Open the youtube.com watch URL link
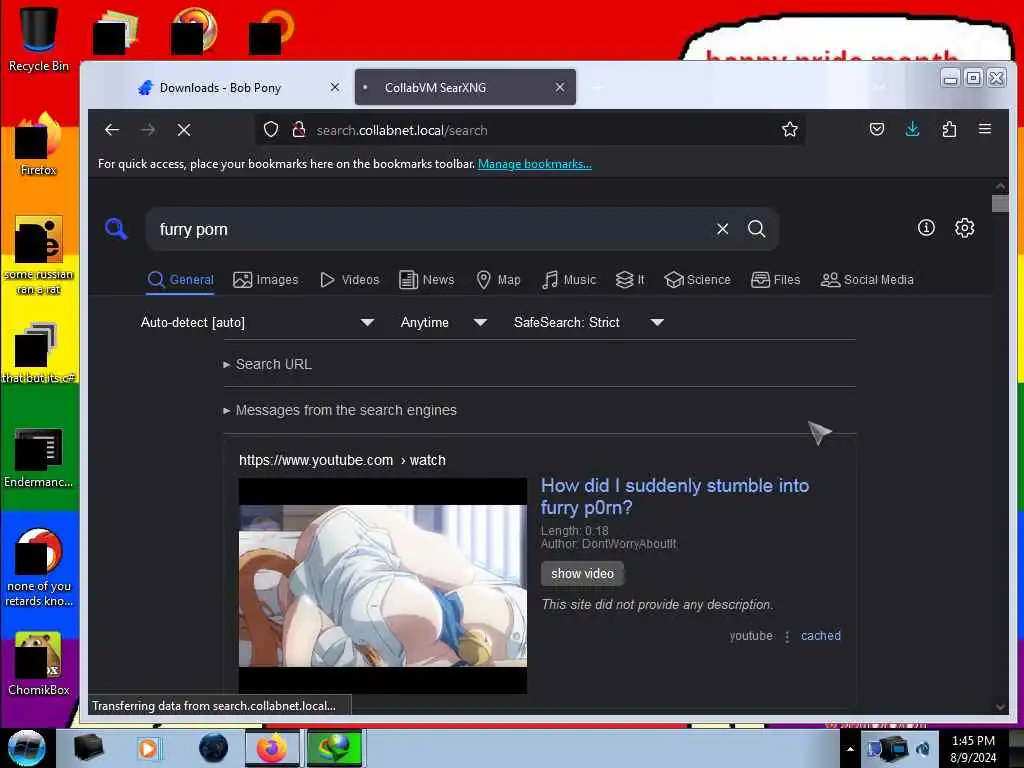 coord(342,460)
